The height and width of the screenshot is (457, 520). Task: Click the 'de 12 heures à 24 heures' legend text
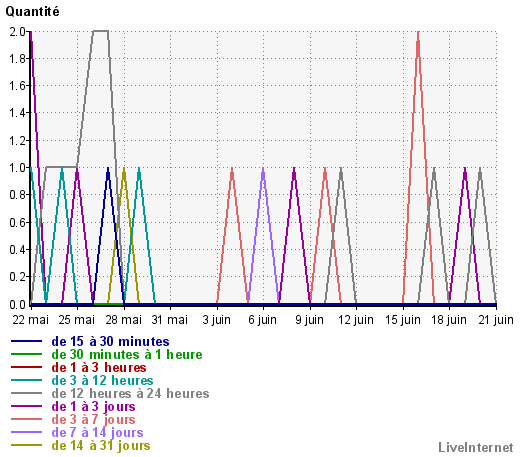pos(130,393)
